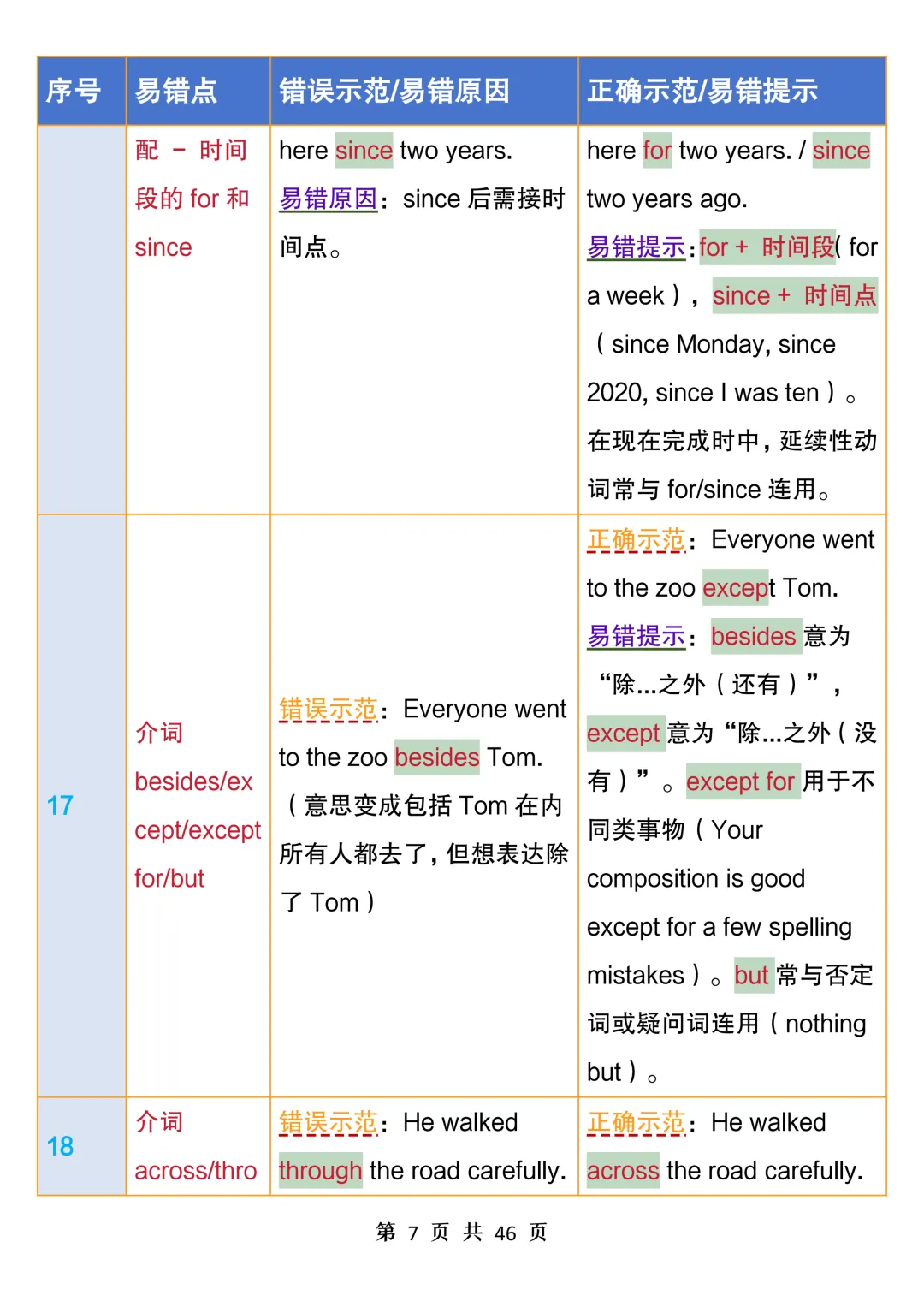Click 错误示范 label in row 17
The width and height of the screenshot is (924, 1307).
329,710
